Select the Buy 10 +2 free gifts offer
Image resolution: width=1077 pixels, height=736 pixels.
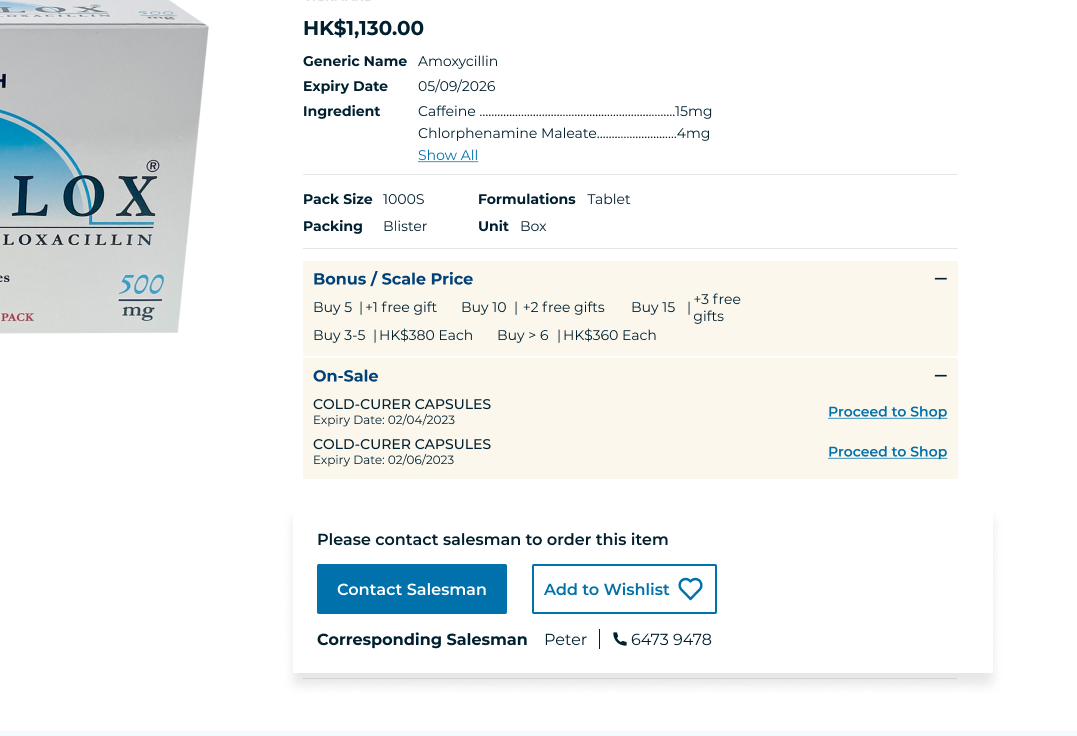click(533, 307)
